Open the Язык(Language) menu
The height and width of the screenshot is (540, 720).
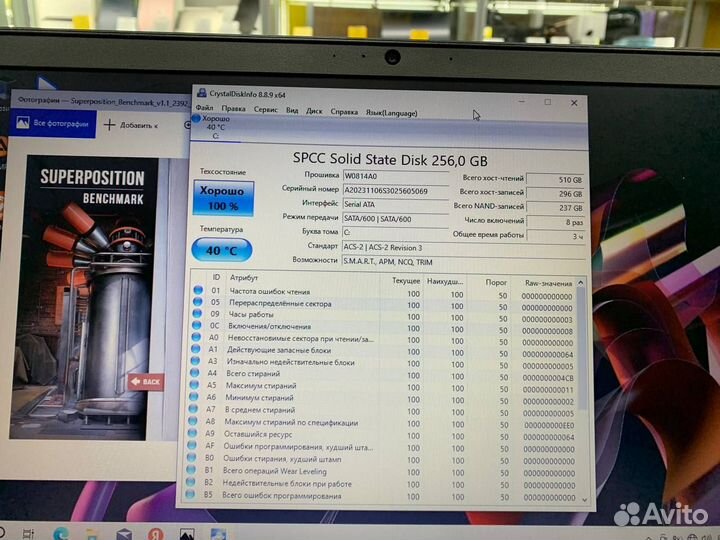[392, 110]
